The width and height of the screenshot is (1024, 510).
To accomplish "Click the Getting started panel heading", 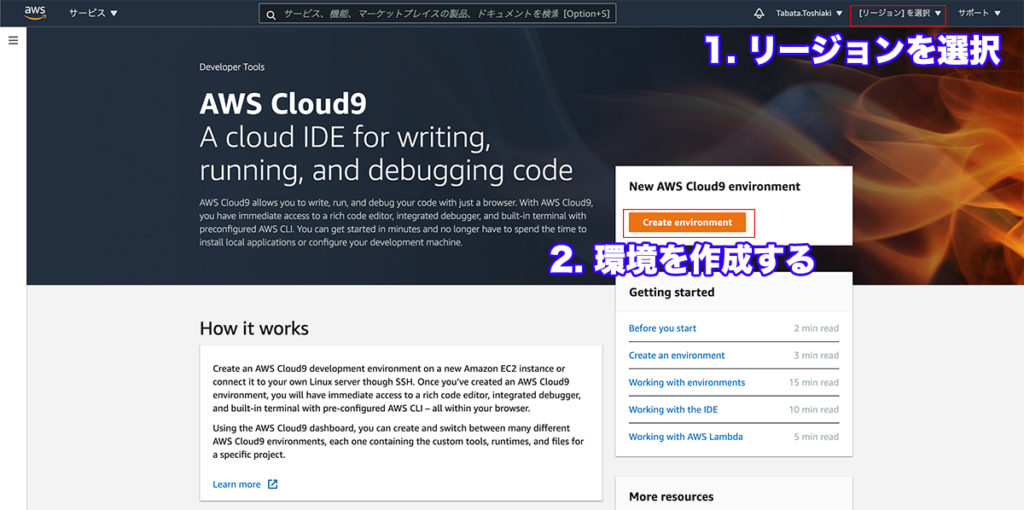I will [671, 292].
